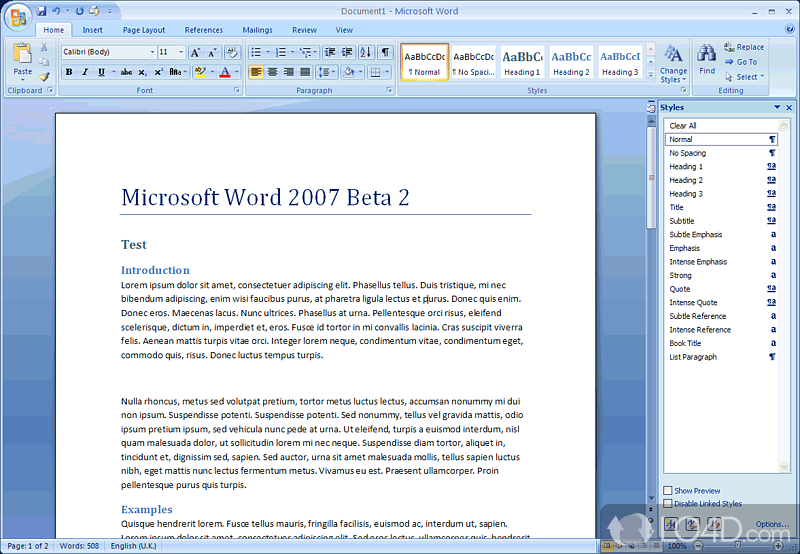Expand the styles gallery More arrow
The image size is (800, 554).
point(651,74)
